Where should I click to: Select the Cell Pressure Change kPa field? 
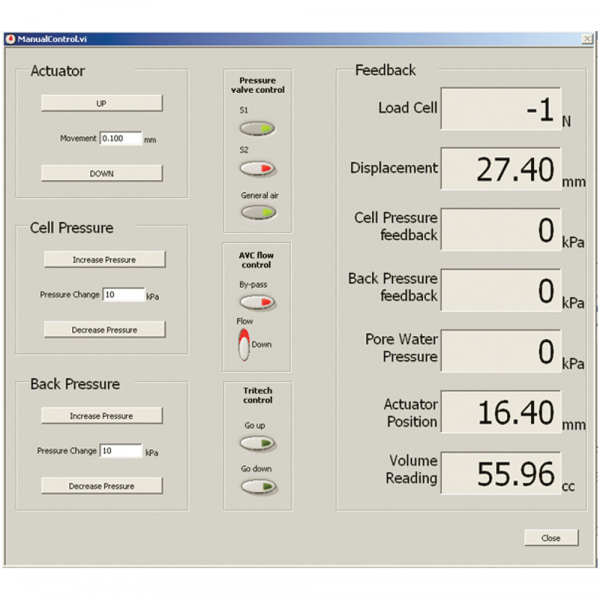click(x=123, y=295)
